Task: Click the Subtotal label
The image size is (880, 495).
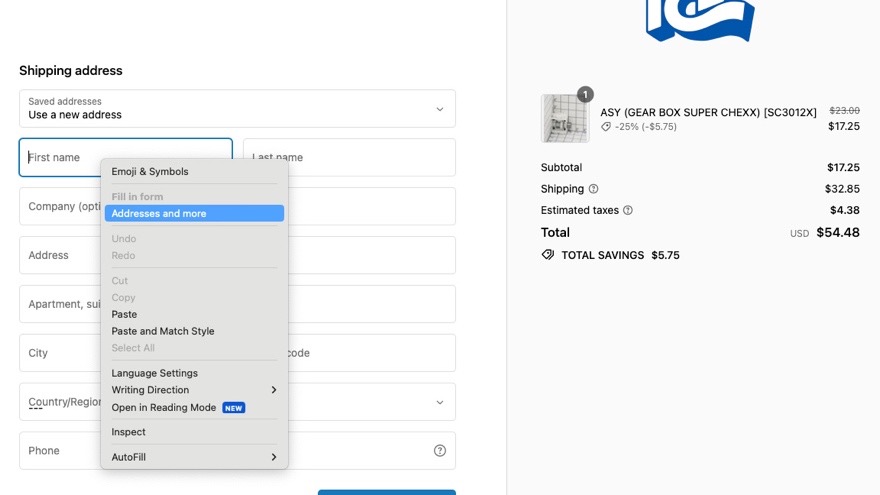Action: [x=561, y=168]
